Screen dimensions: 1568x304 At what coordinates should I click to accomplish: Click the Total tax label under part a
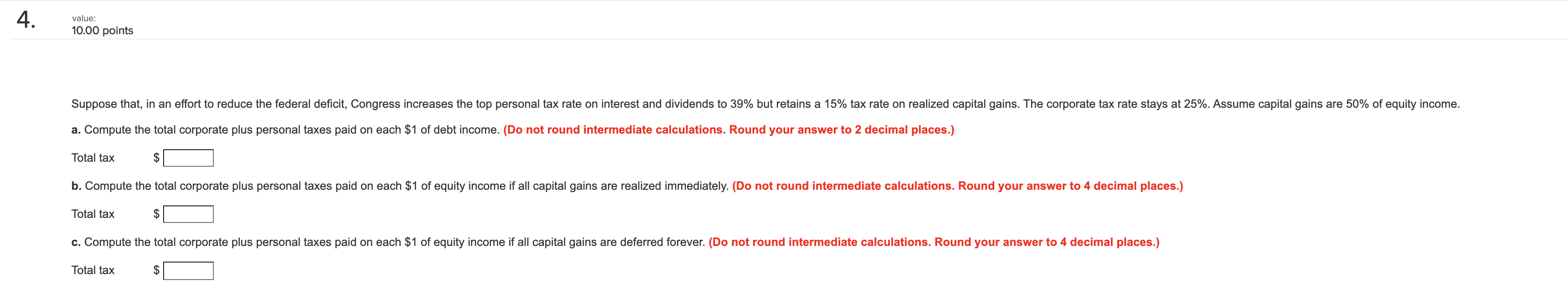tap(93, 158)
